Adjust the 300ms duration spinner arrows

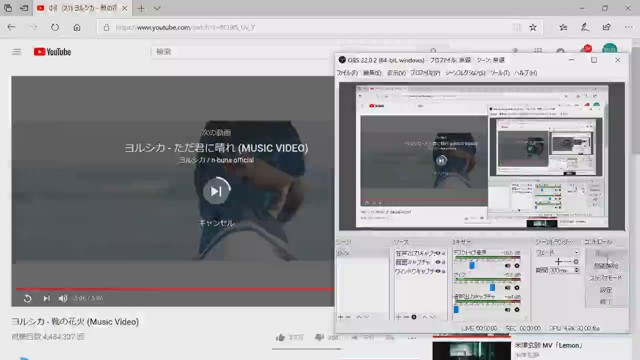click(576, 270)
